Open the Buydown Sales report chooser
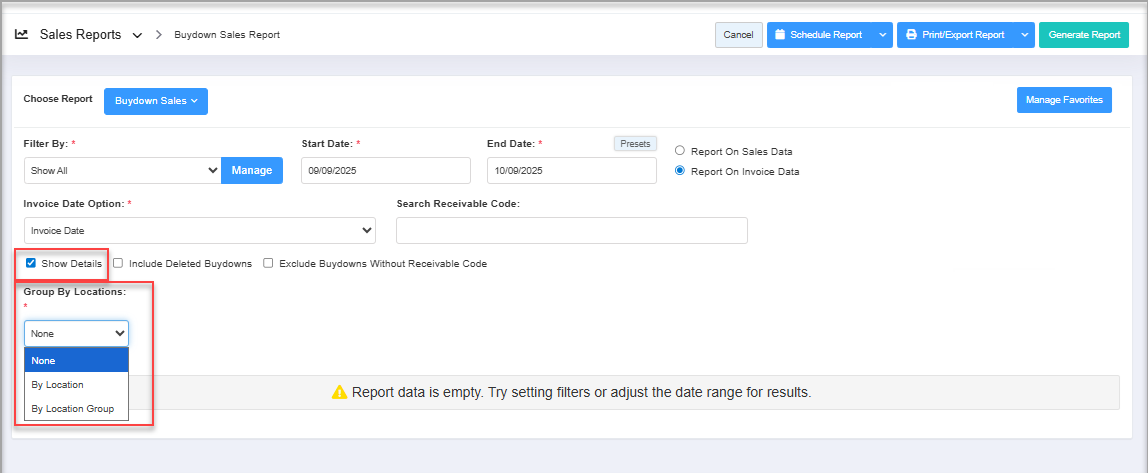This screenshot has width=1148, height=473. (155, 101)
